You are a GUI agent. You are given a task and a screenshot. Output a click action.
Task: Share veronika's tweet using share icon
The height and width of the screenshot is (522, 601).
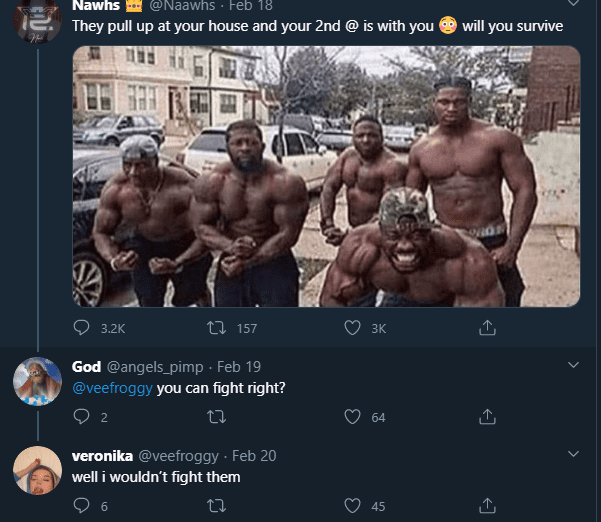pyautogui.click(x=487, y=506)
